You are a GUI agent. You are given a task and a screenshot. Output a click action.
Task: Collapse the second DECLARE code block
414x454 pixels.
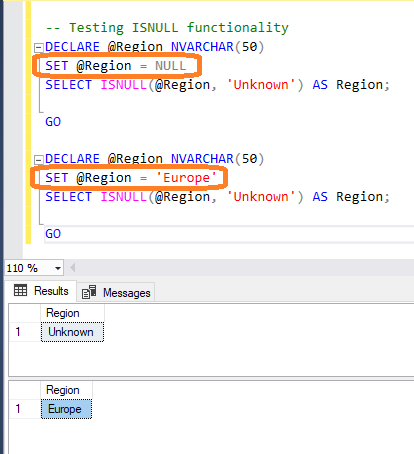[39, 160]
